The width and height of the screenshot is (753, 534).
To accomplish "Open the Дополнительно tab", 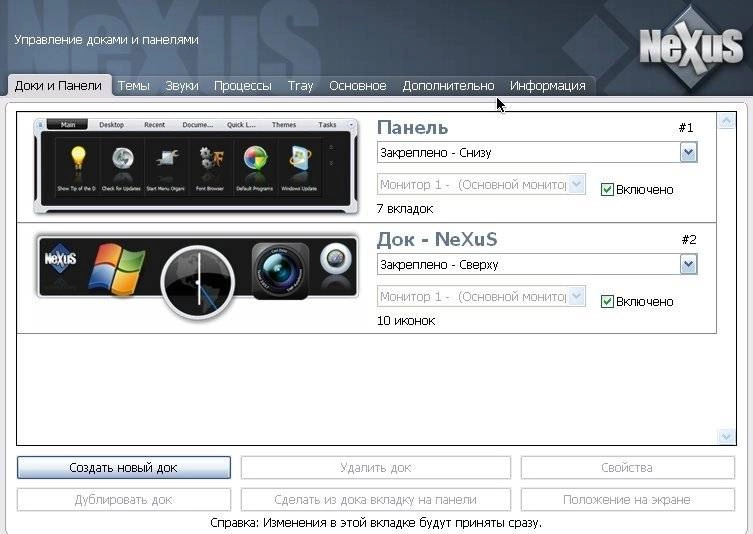I will (x=448, y=85).
